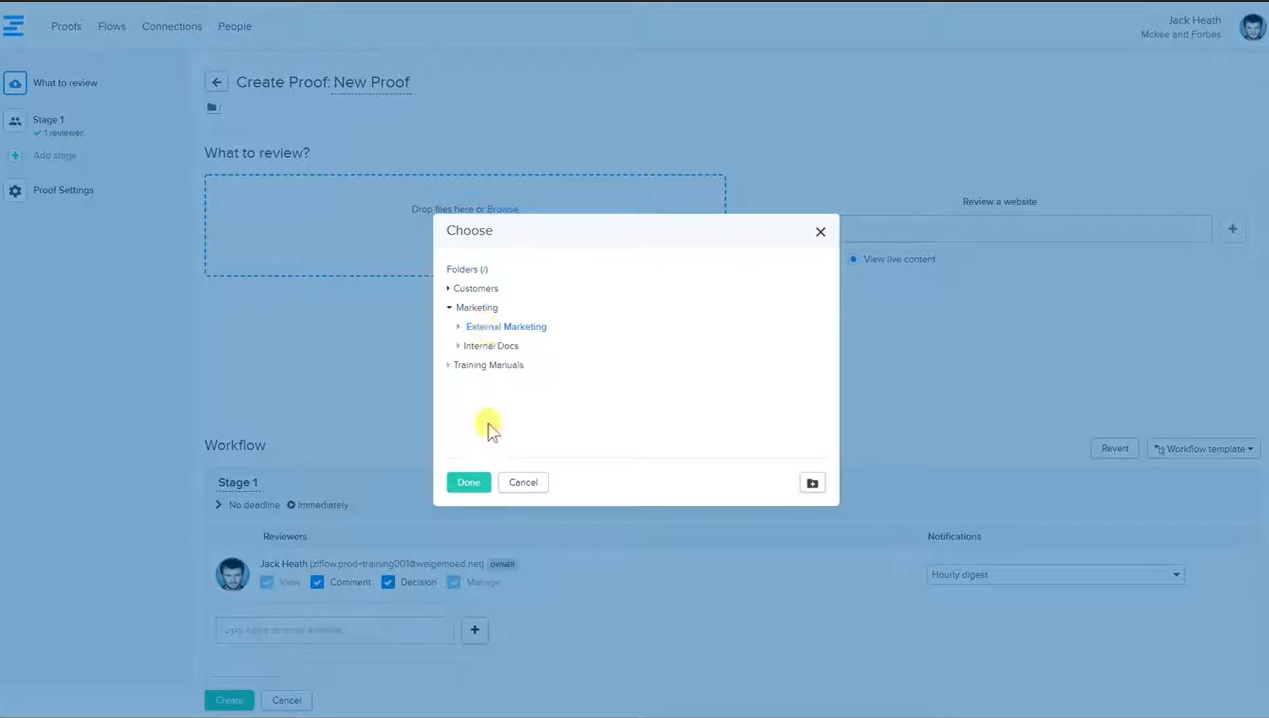The width and height of the screenshot is (1269, 718).
Task: Click the Folders (/) root label
Action: click(467, 269)
